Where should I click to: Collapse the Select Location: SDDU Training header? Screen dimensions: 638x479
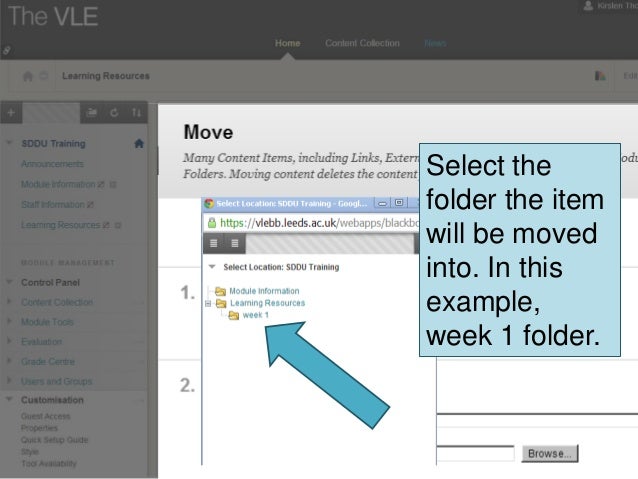pos(212,267)
